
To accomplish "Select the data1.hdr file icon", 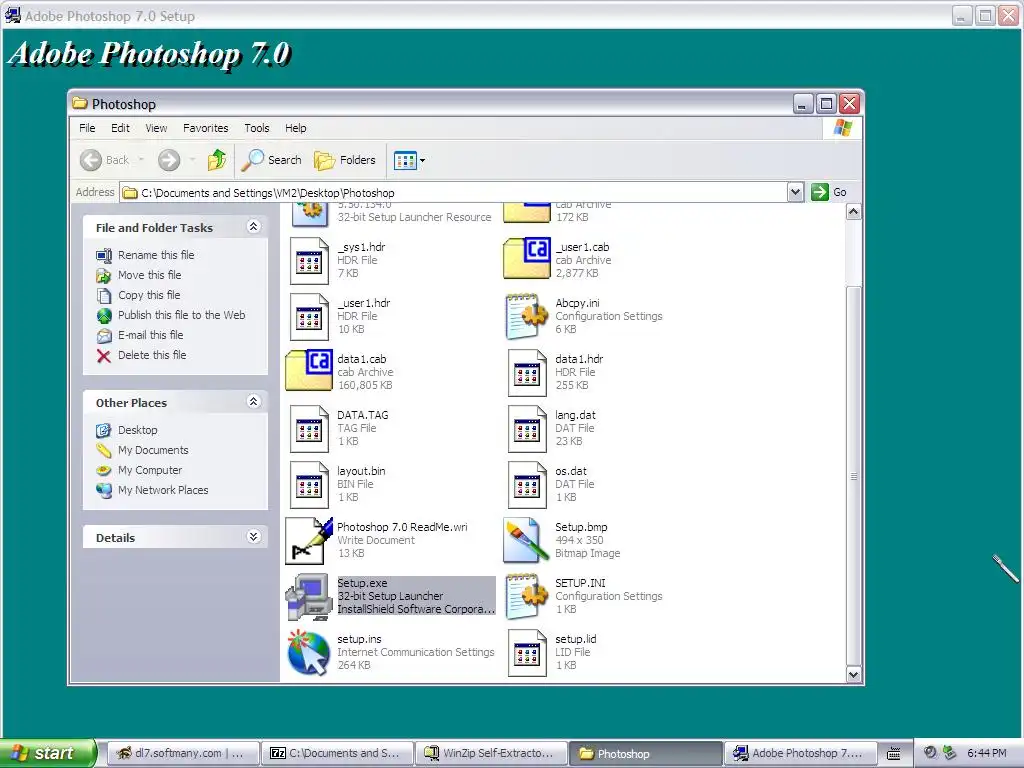I will pos(527,373).
